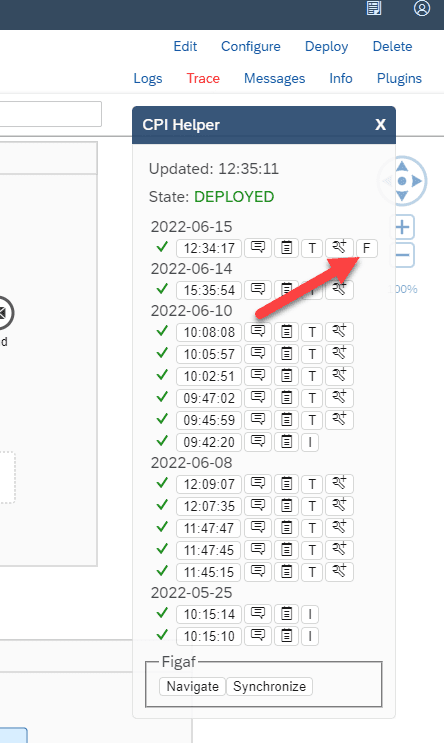
Task: Click the I info button for 09:42:20
Action: click(310, 442)
